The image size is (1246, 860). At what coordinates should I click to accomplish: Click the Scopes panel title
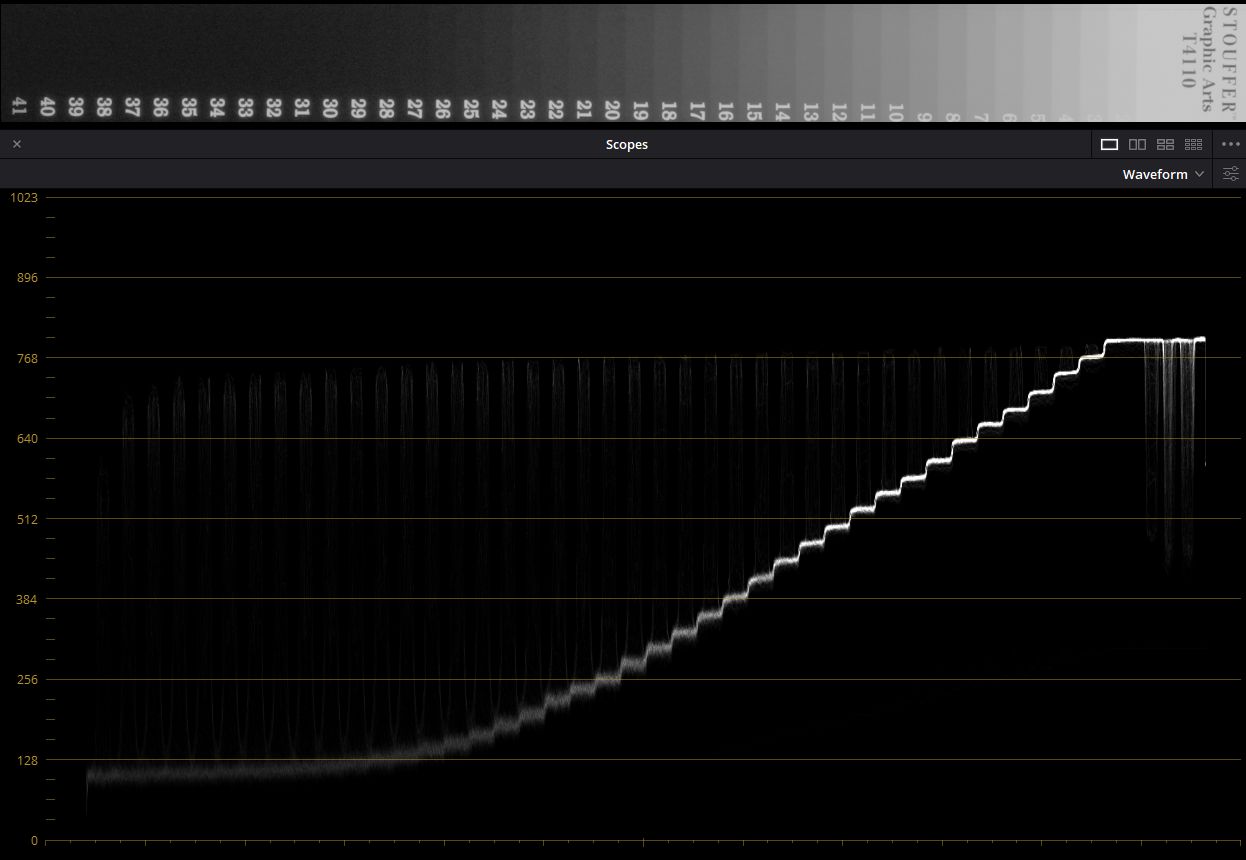627,144
